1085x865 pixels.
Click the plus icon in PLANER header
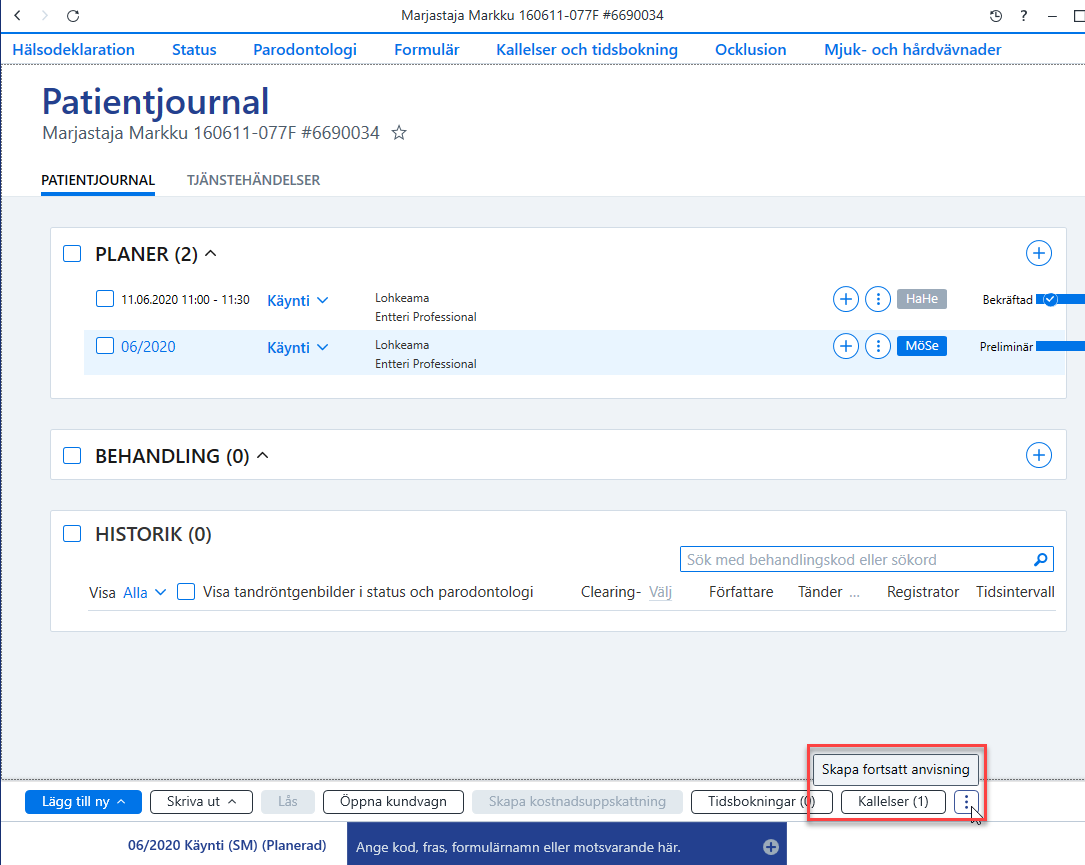tap(1038, 253)
